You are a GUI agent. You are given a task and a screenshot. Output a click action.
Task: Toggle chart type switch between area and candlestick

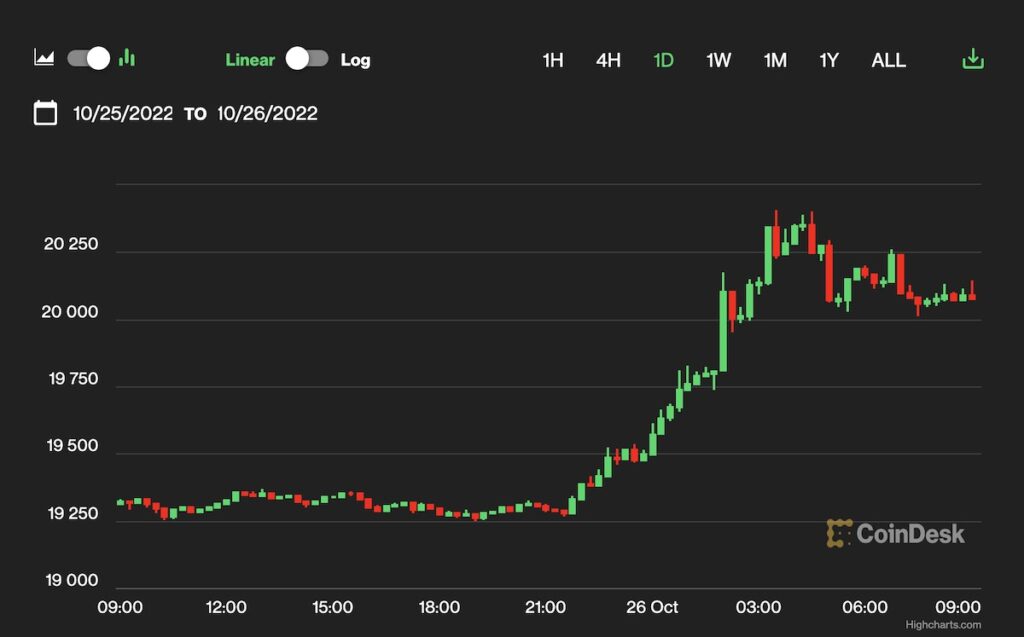[x=89, y=58]
